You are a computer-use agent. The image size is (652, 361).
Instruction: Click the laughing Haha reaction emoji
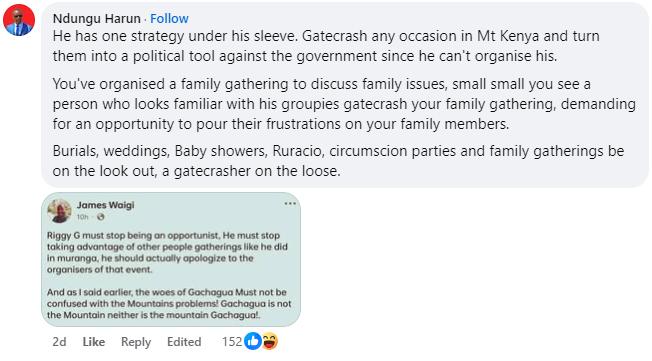tap(270, 341)
